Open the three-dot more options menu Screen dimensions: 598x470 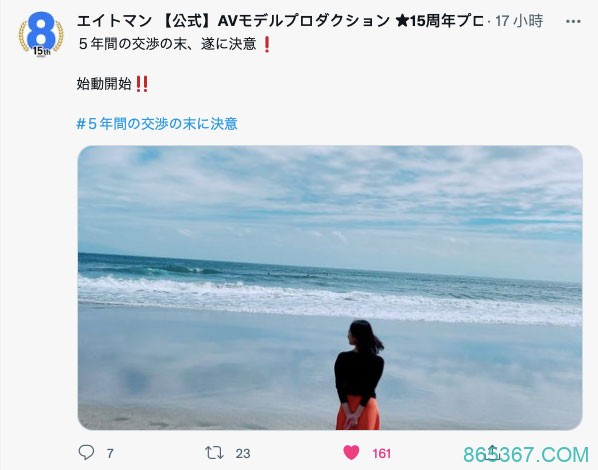tap(573, 21)
